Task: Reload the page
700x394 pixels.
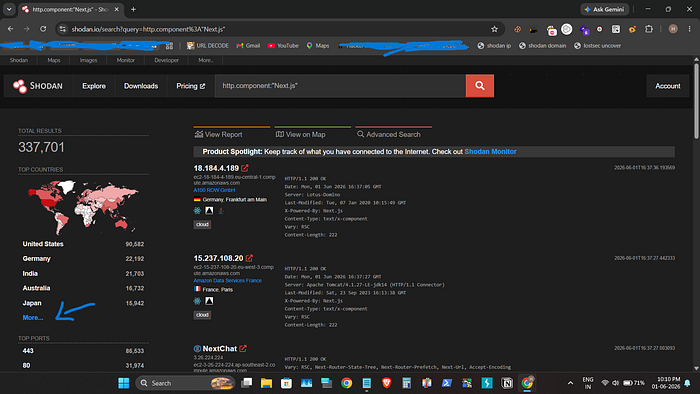Action: click(x=43, y=29)
